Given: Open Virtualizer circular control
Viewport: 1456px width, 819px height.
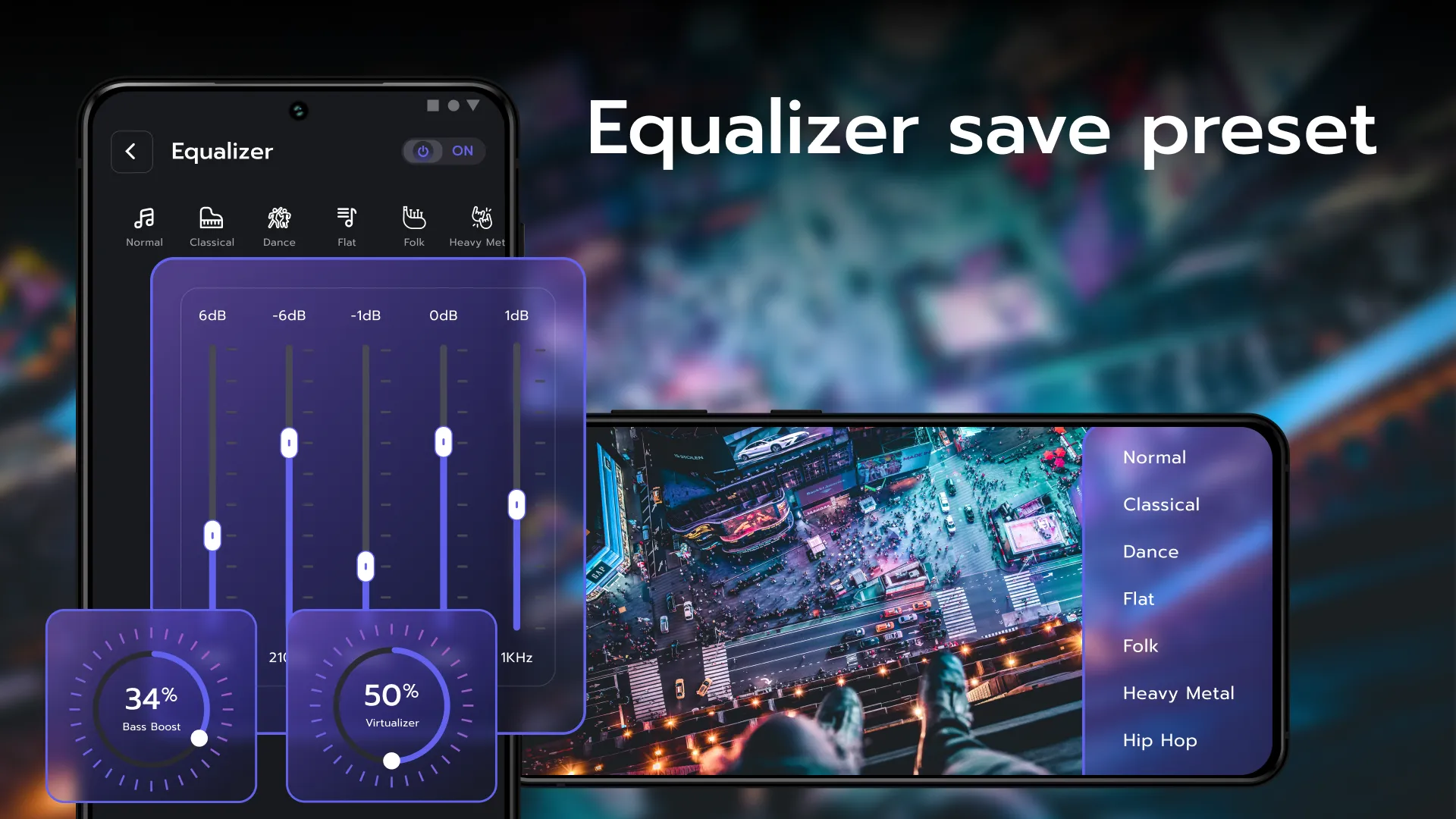Looking at the screenshot, I should 391,705.
